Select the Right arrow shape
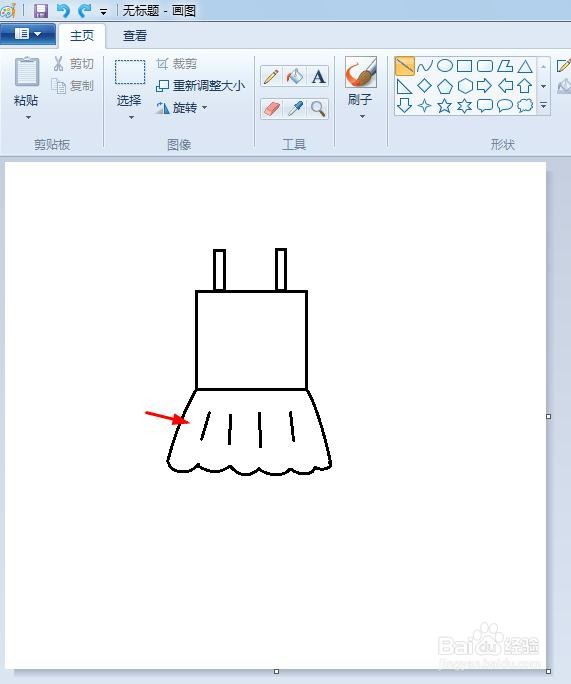 (485, 86)
